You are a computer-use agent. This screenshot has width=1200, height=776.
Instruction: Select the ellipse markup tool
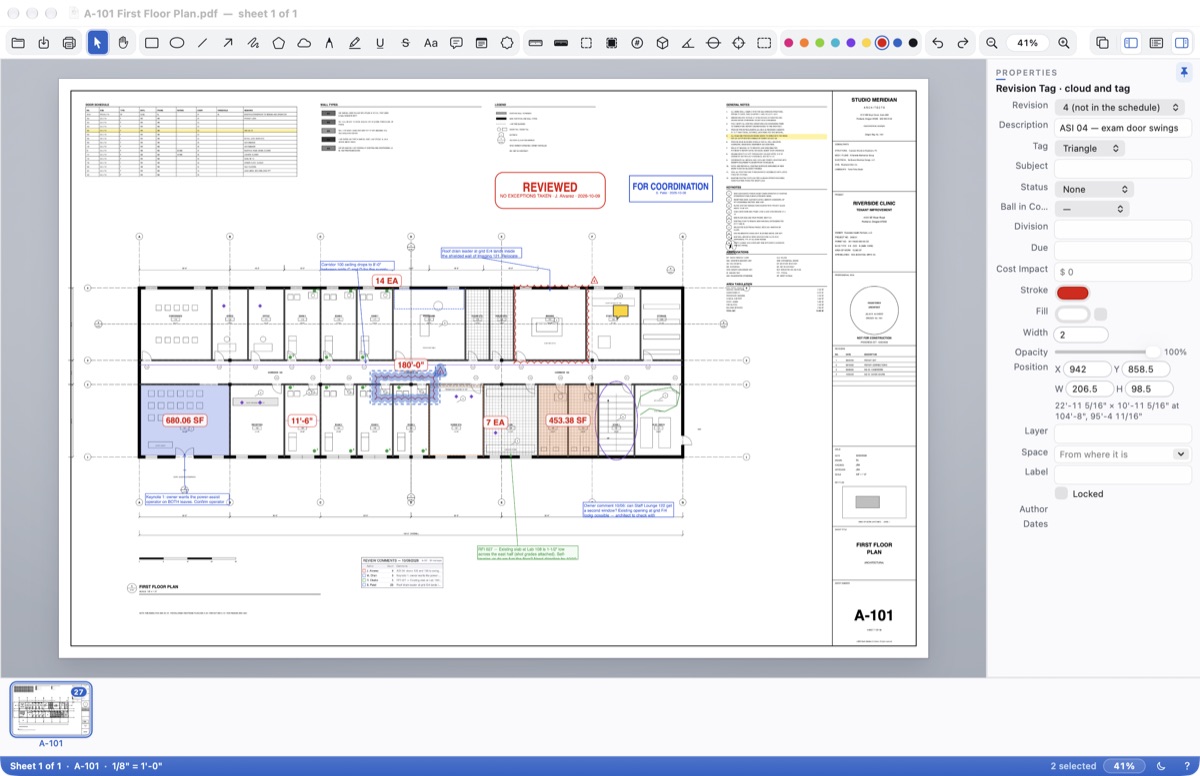click(177, 43)
